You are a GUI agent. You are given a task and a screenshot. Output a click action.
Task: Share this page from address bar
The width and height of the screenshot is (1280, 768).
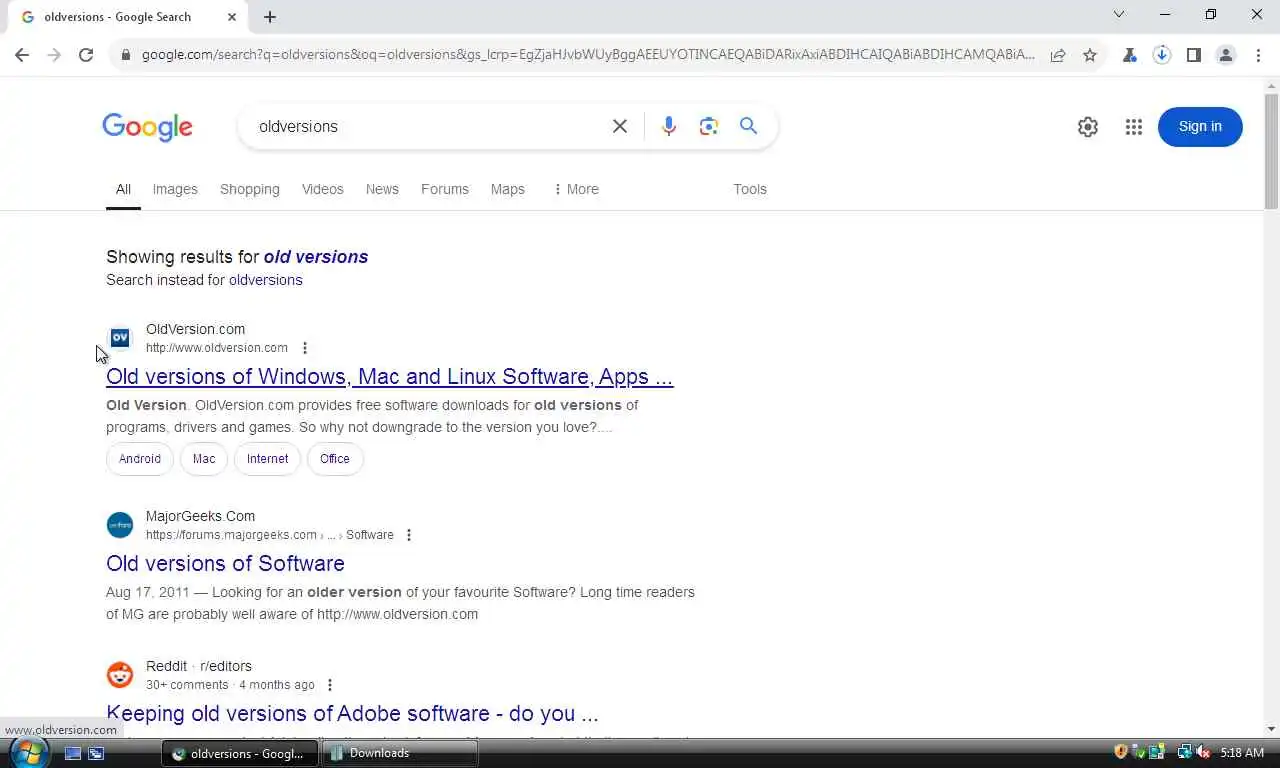[1058, 55]
